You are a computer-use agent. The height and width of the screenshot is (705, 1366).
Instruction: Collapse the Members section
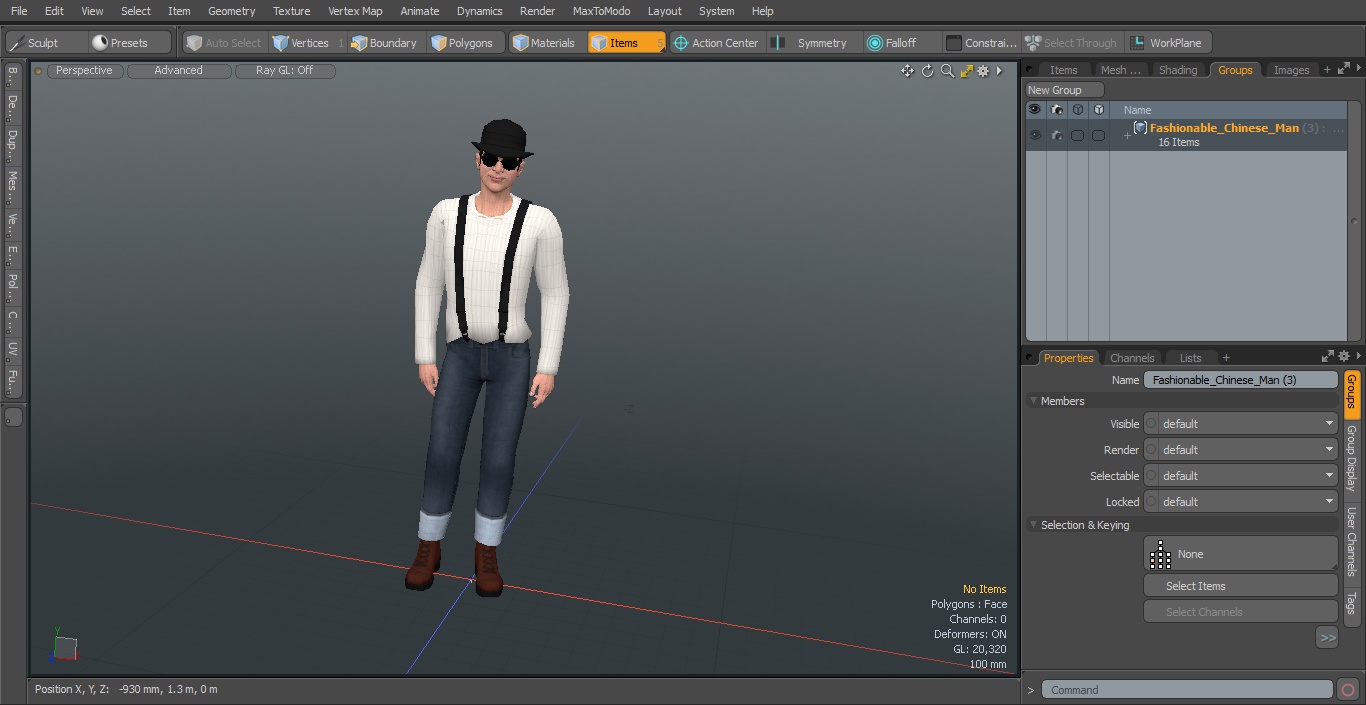click(x=1033, y=401)
